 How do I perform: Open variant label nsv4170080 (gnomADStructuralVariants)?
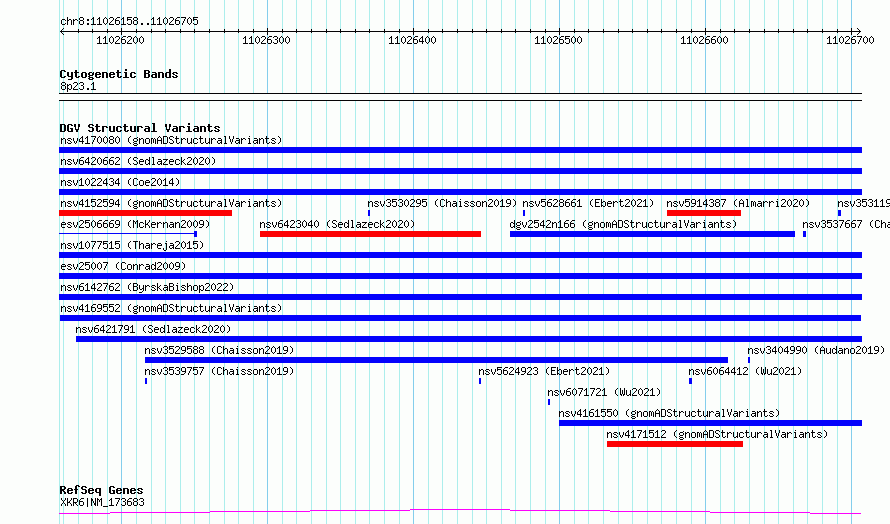pos(171,140)
